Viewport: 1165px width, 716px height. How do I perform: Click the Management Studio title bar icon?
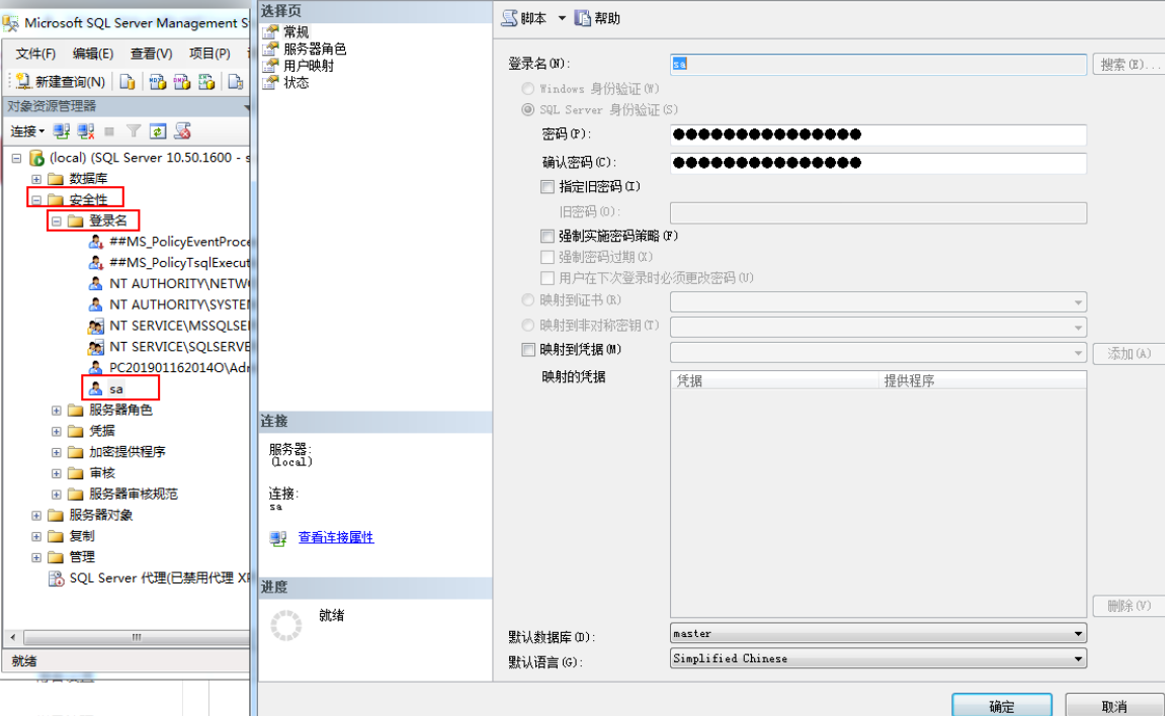pyautogui.click(x=10, y=23)
